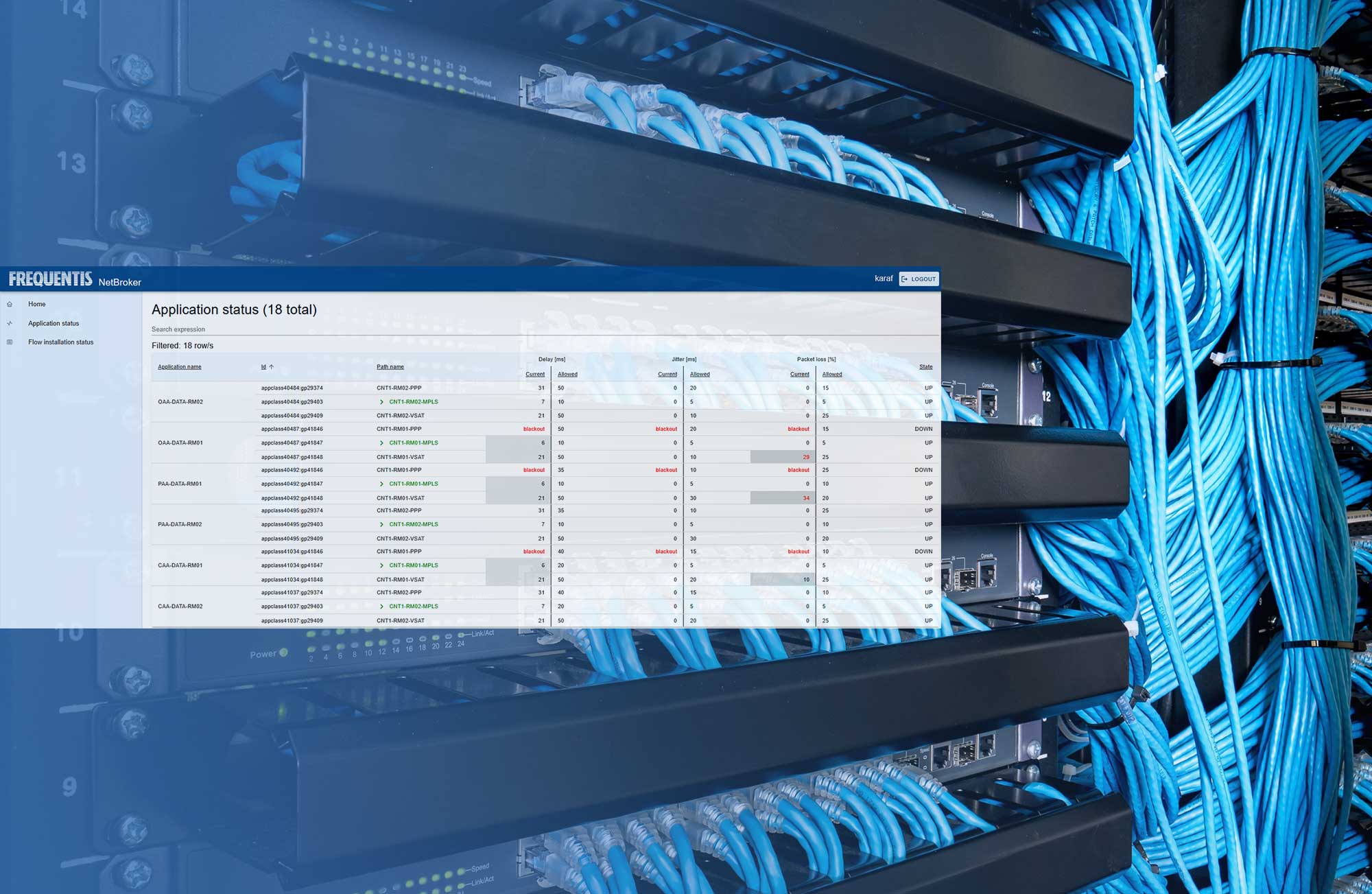Viewport: 1372px width, 894px height.
Task: Click the id cell appclass40484:gp29374
Action: [x=292, y=388]
